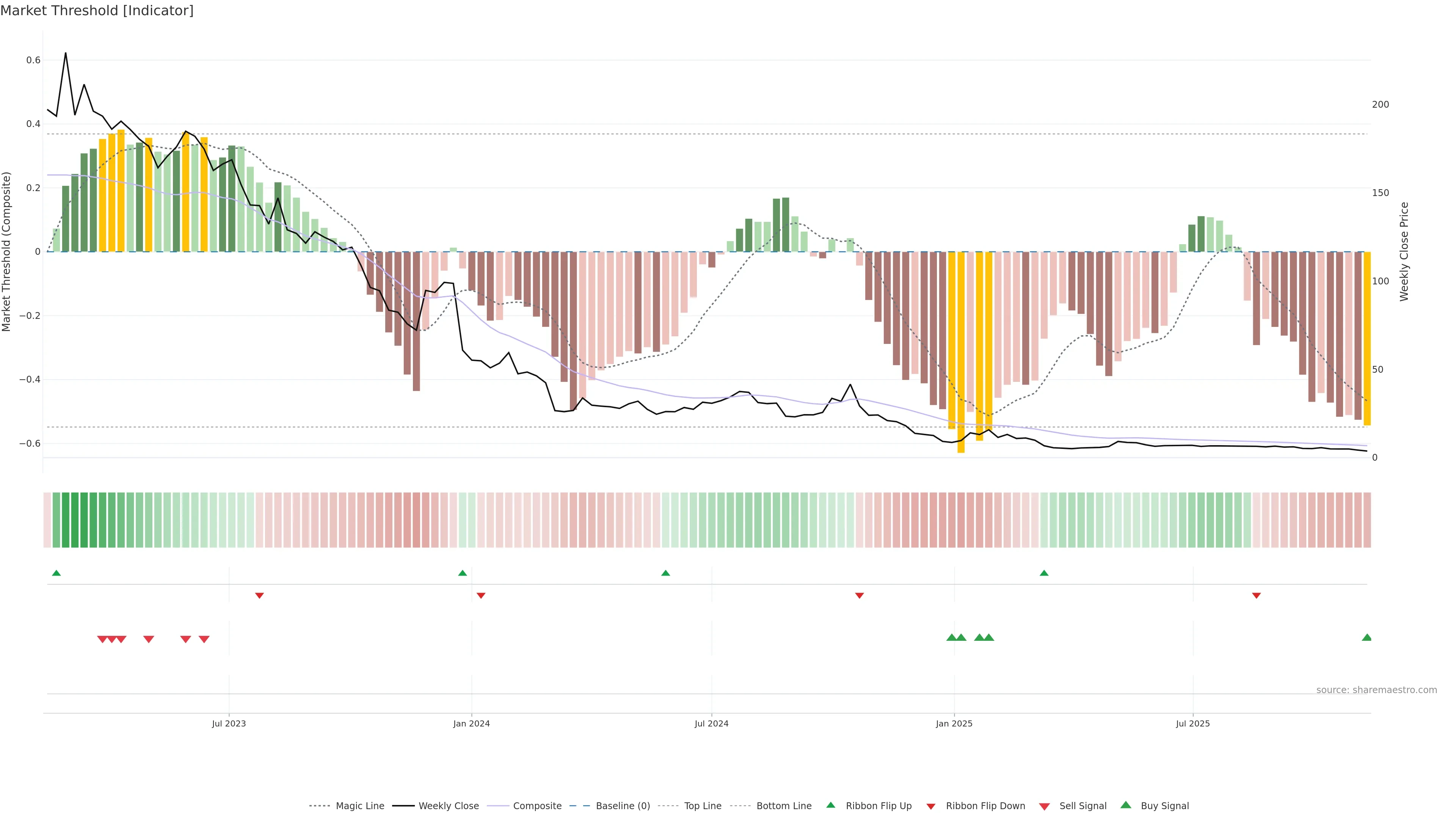Click the Ribbon Flip Up marker in early 2025
Image resolution: width=1456 pixels, height=819 pixels.
point(1044,573)
